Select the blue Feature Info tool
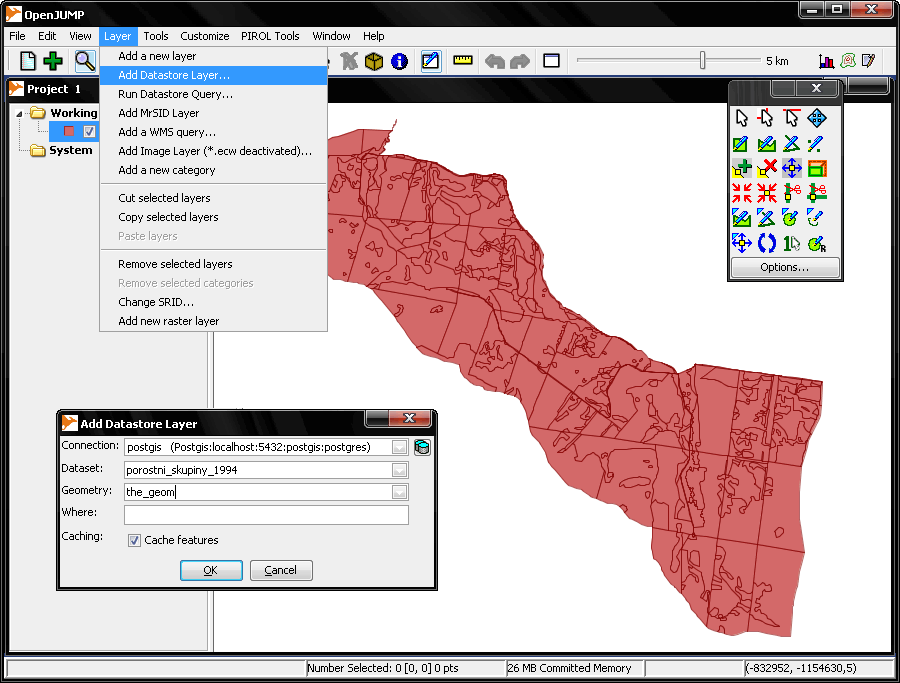The height and width of the screenshot is (683, 900). 399,61
